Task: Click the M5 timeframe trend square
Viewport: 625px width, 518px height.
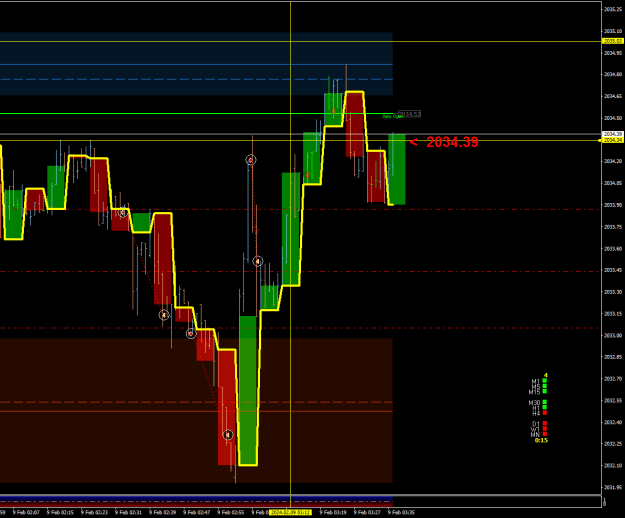Action: (545, 386)
